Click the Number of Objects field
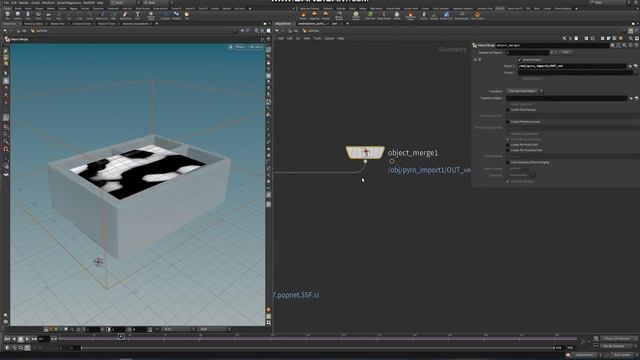The image size is (640, 360). pos(527,52)
